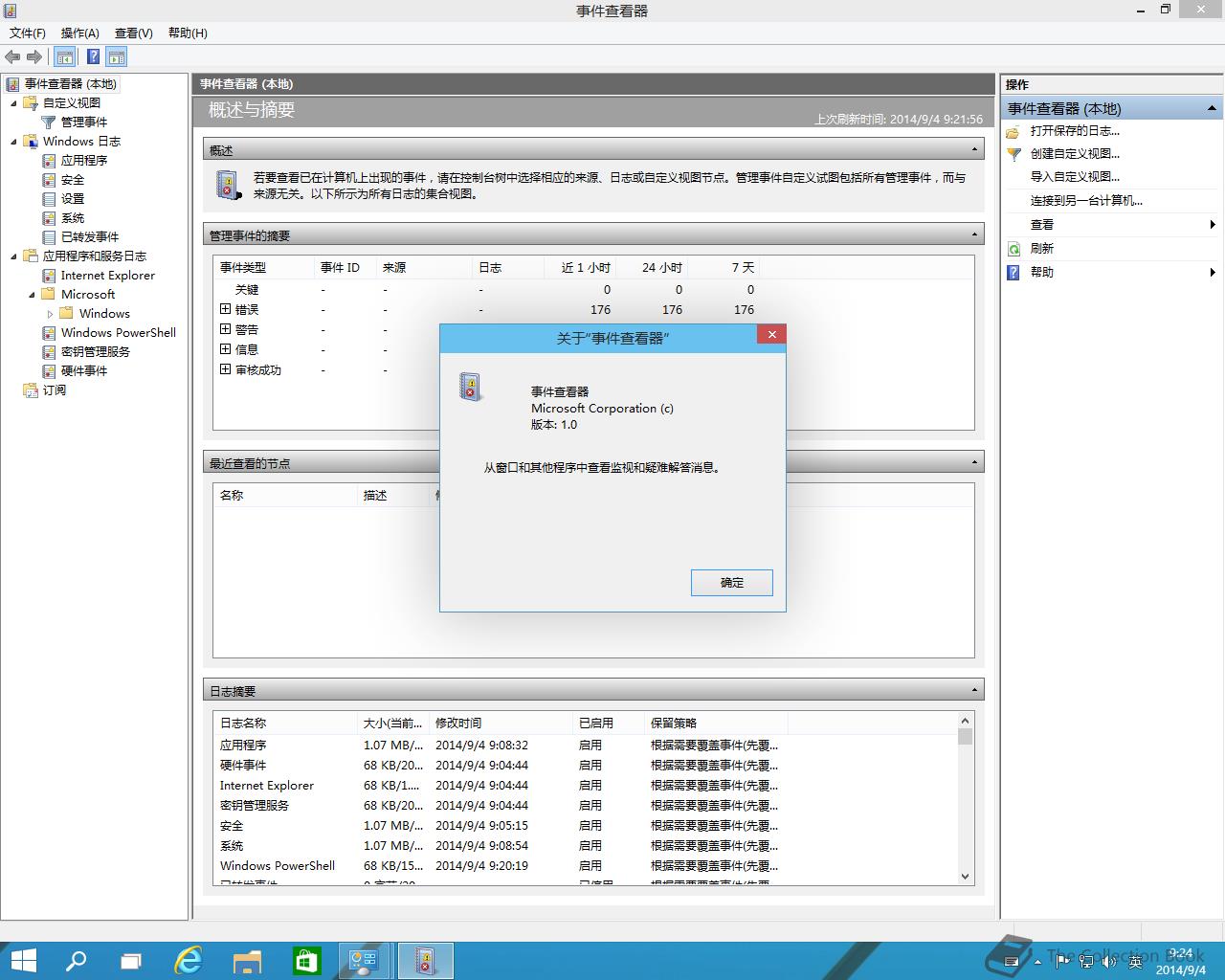The width and height of the screenshot is (1225, 980).
Task: Collapse the 管理事件的摘要 section
Action: point(975,235)
